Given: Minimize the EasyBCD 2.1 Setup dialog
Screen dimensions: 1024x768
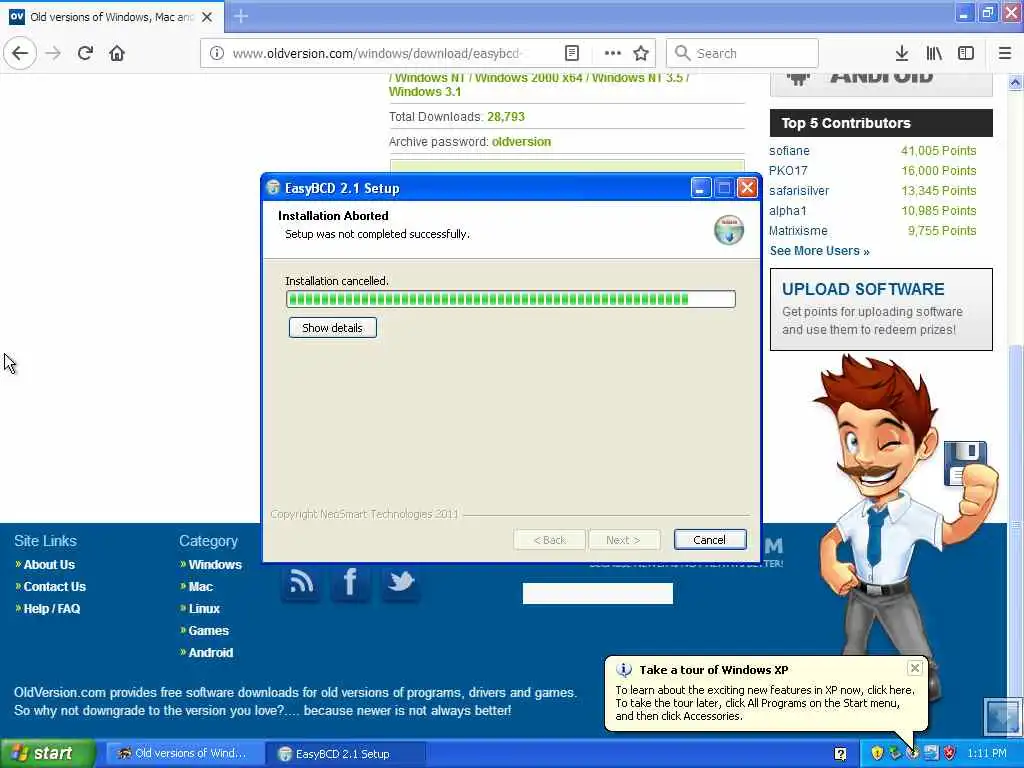Looking at the screenshot, I should (x=701, y=188).
